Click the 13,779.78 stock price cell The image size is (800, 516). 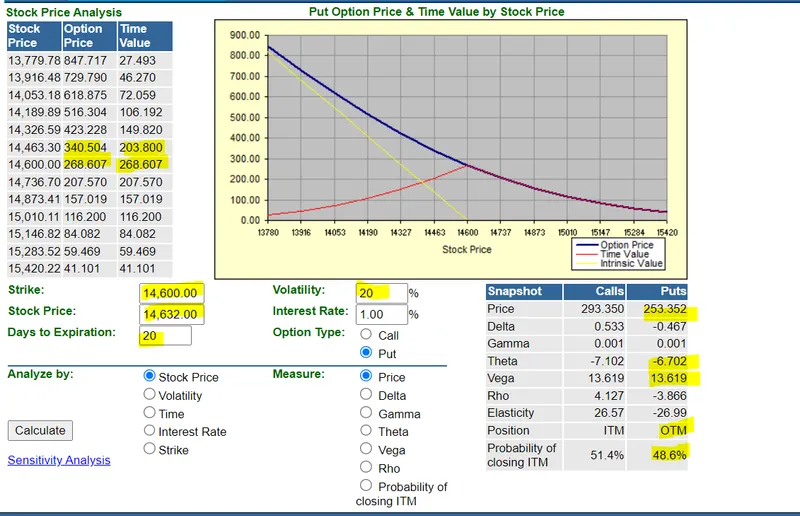click(x=34, y=60)
